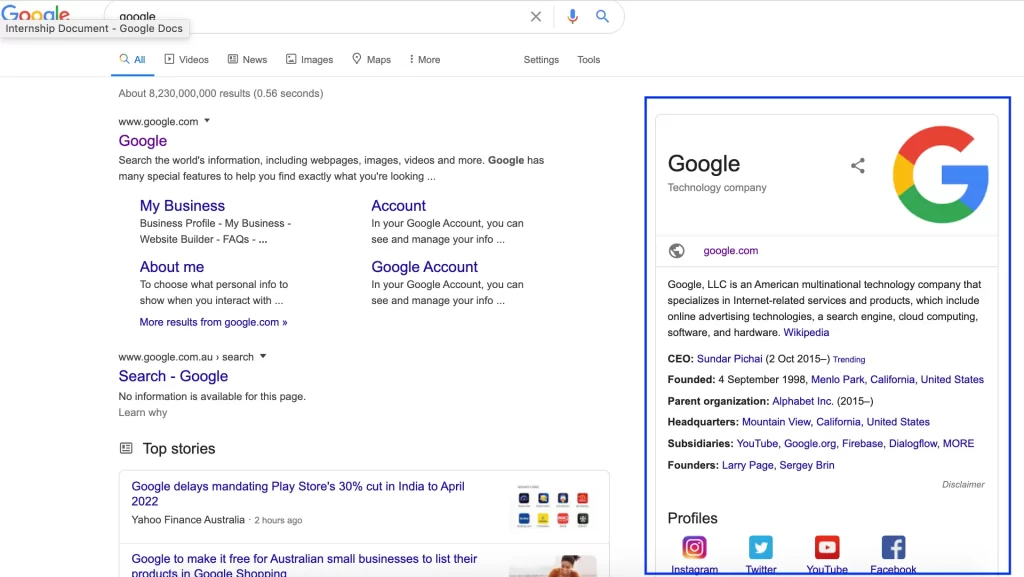Open the About me sitelink
The image size is (1024, 577).
pos(172,267)
